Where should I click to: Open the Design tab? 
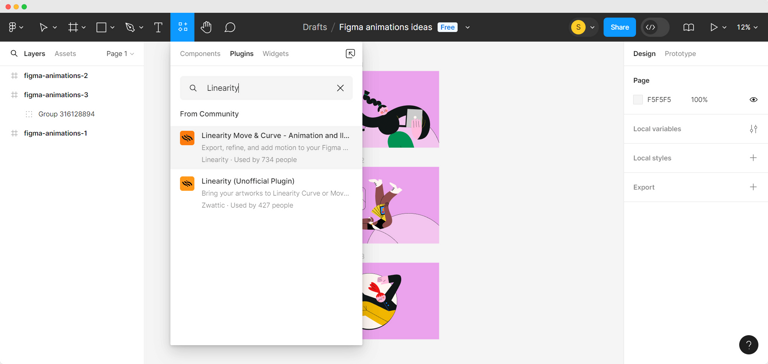[644, 54]
